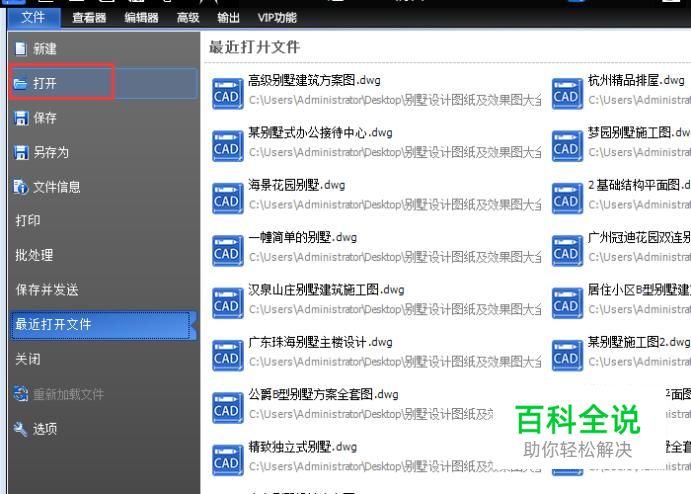The height and width of the screenshot is (494, 691).
Task: Switch to the 查看器 tab
Action: coord(89,18)
